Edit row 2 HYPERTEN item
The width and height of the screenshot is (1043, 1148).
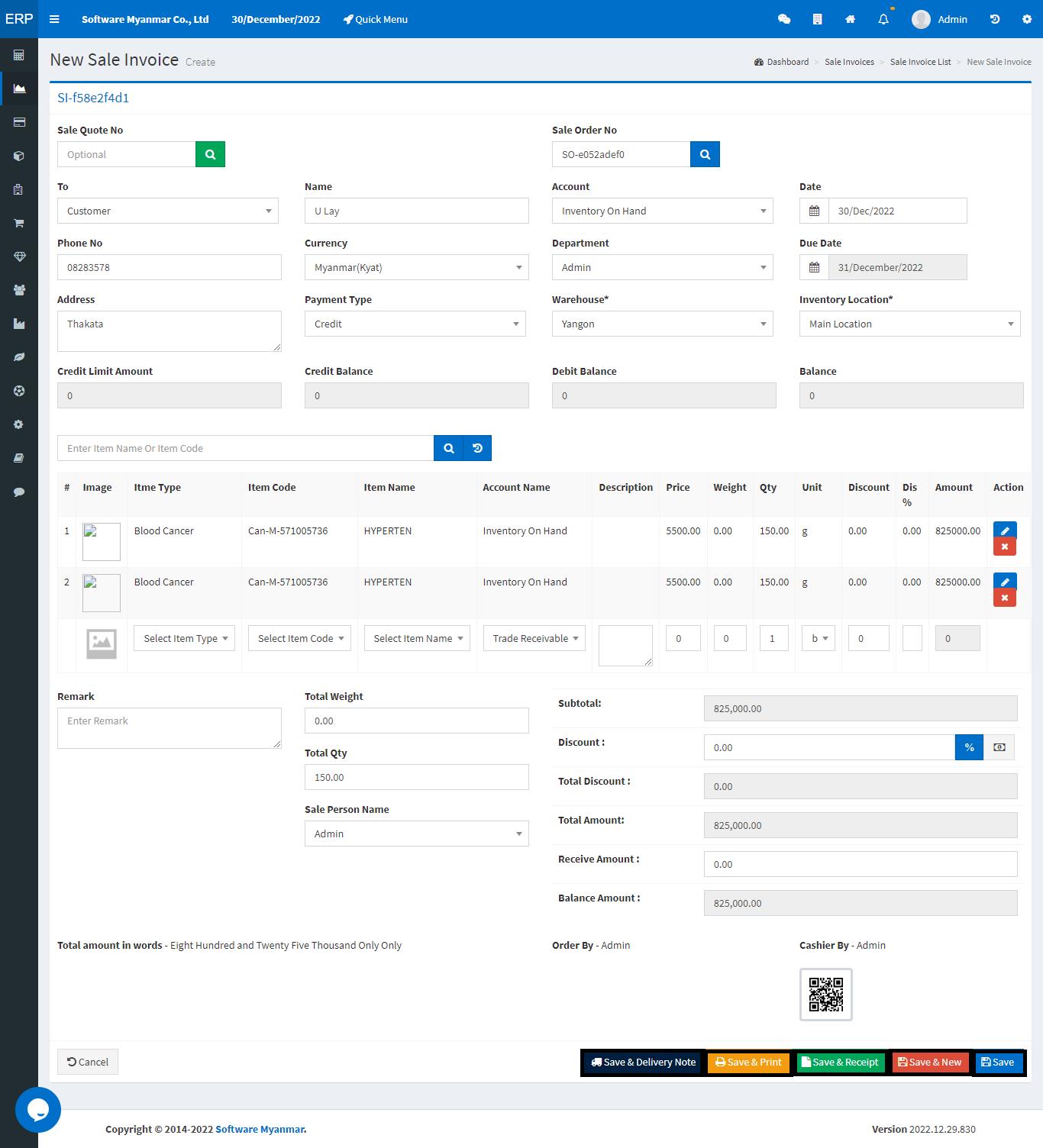click(1005, 582)
